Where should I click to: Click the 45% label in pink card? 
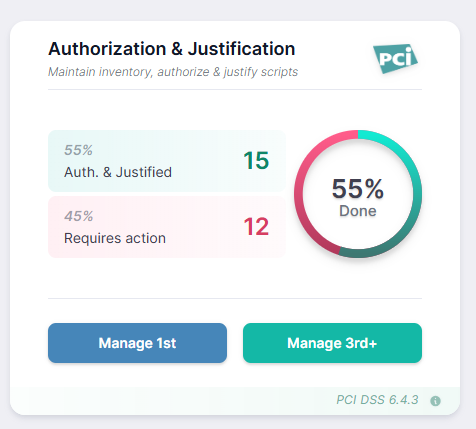pyautogui.click(x=79, y=216)
